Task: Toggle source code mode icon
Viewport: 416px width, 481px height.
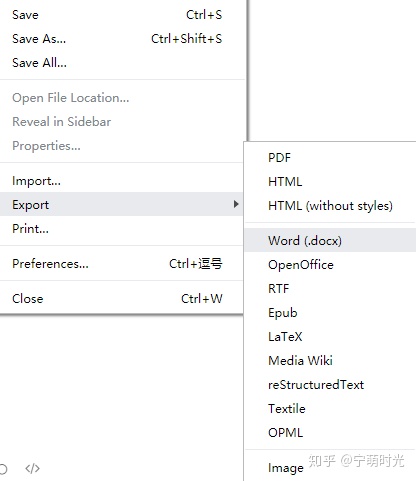Action: pyautogui.click(x=32, y=468)
